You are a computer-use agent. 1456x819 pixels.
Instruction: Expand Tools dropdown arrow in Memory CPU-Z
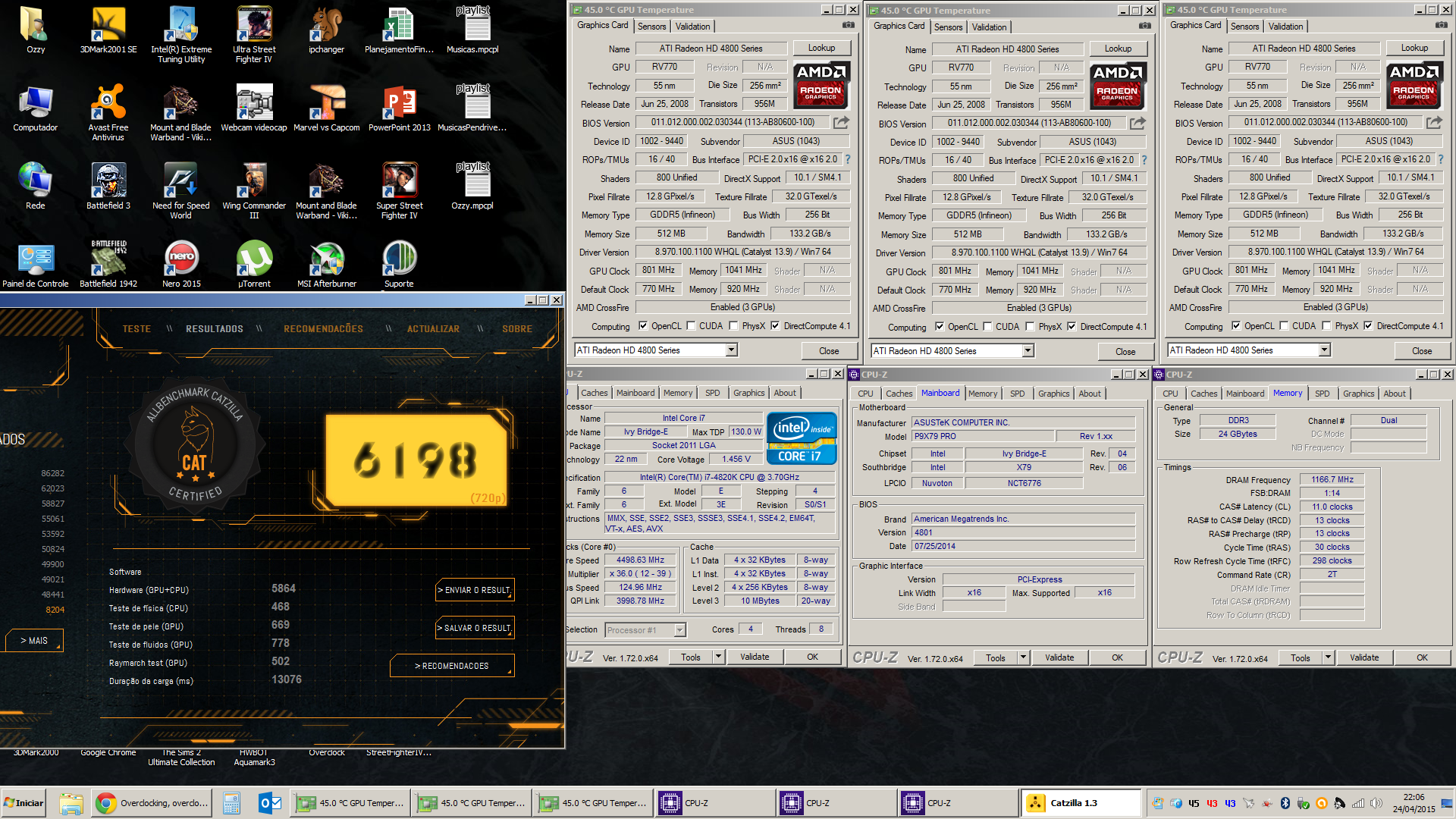pos(1328,657)
